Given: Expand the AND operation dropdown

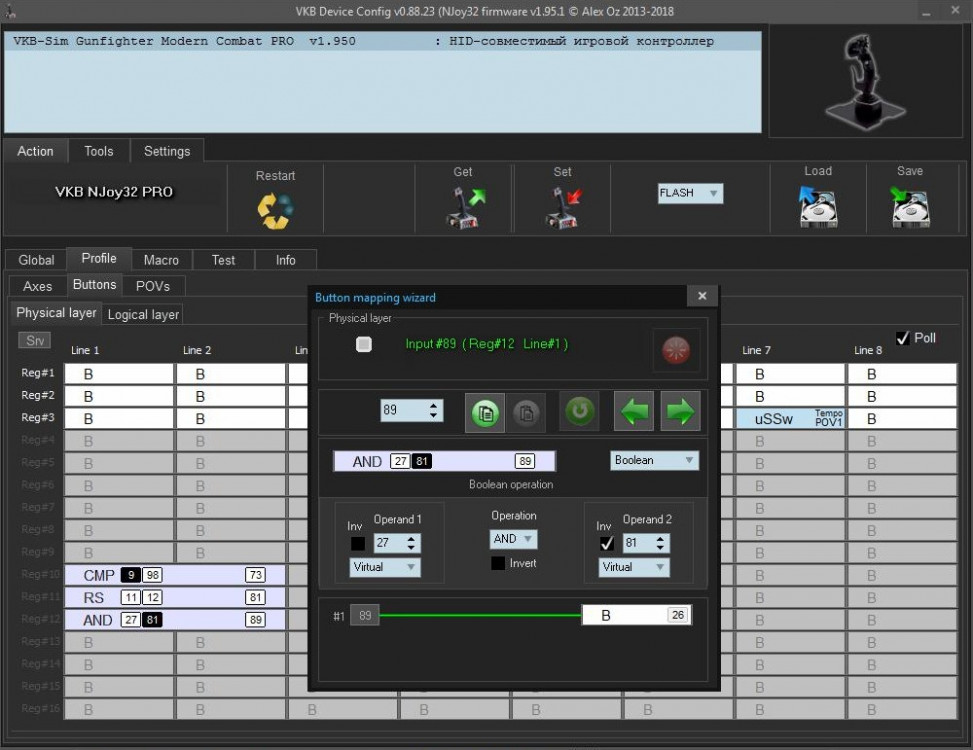Looking at the screenshot, I should point(513,539).
